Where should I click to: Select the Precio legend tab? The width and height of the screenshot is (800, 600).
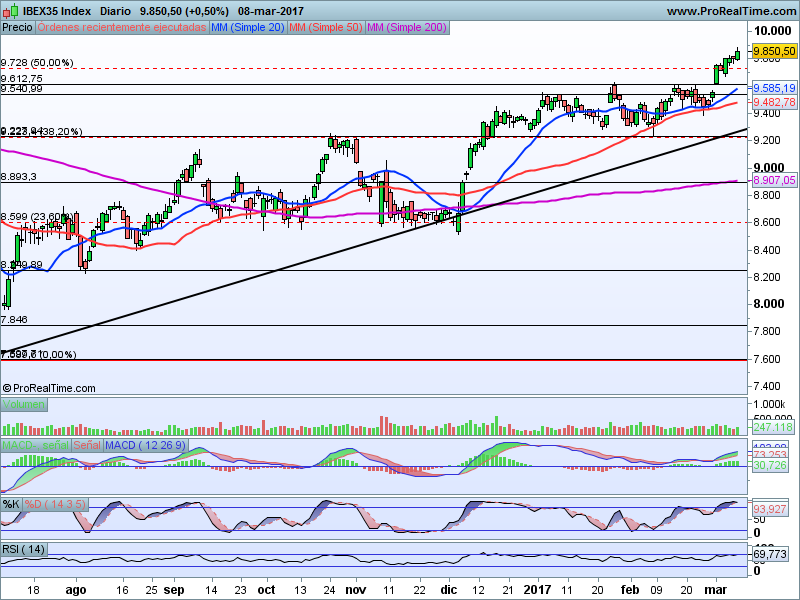point(17,28)
